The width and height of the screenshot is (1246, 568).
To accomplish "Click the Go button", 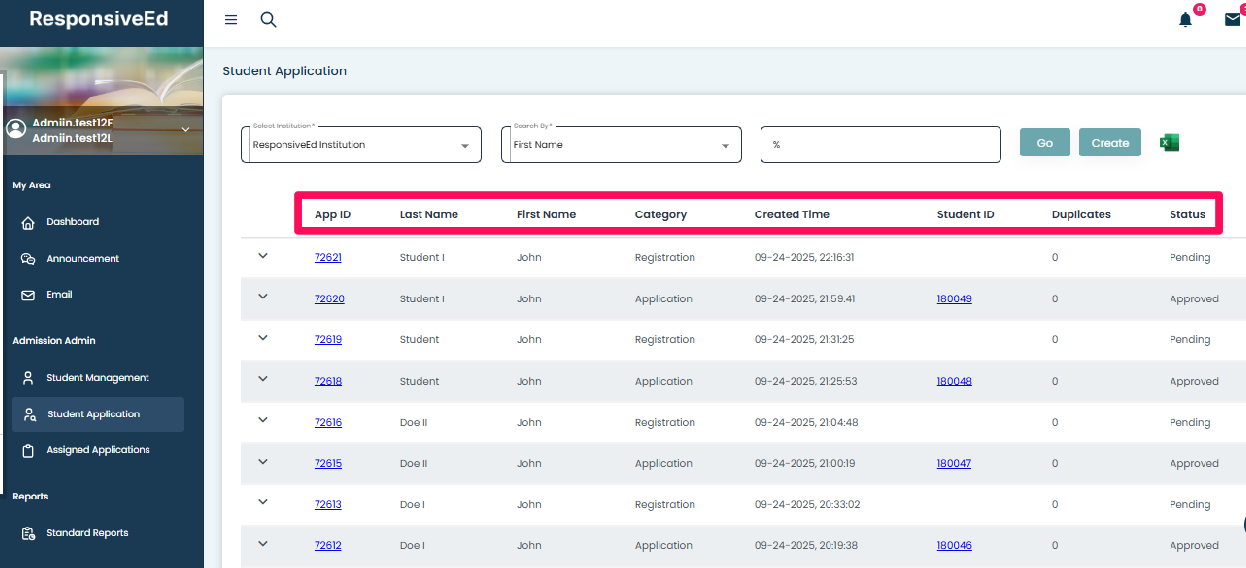I will (1044, 143).
